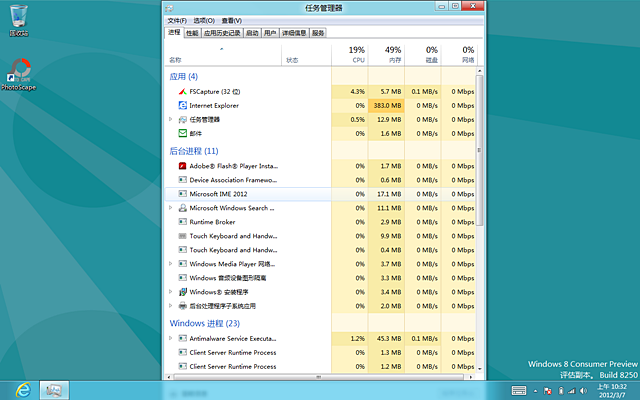Select the 进程 tab
The image size is (640, 400).
[174, 32]
